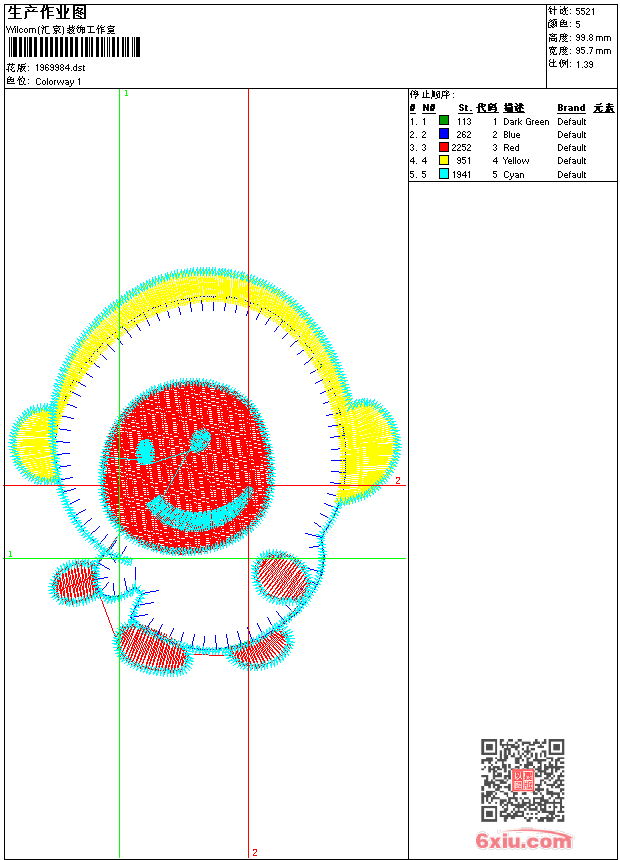Click stitch count 262 in Blue row
Image resolution: width=620 pixels, height=860 pixels.
click(x=464, y=135)
